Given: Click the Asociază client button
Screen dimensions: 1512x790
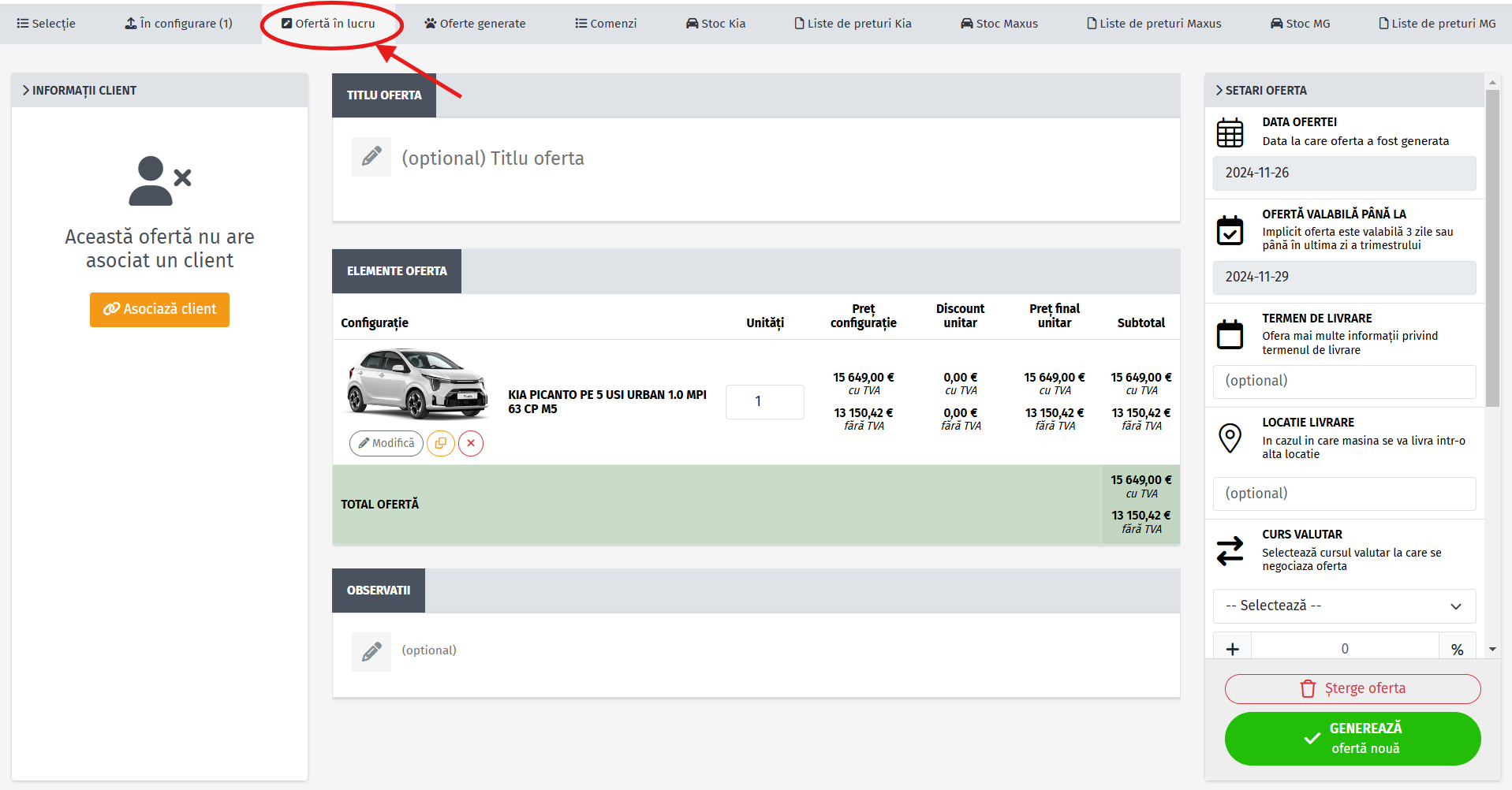Looking at the screenshot, I should [x=159, y=309].
